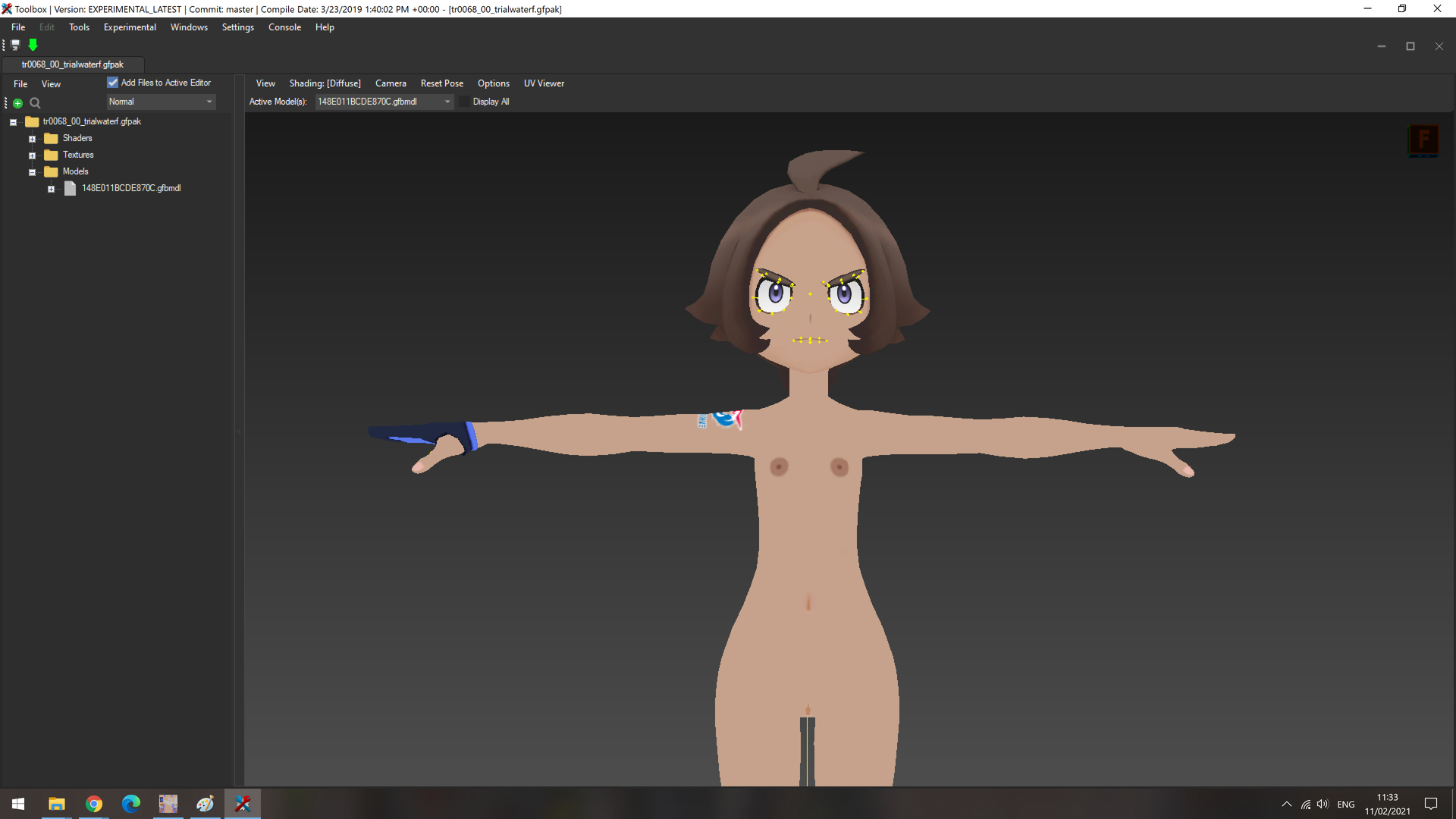
Task: Select the Shaders tree item label
Action: tap(77, 138)
